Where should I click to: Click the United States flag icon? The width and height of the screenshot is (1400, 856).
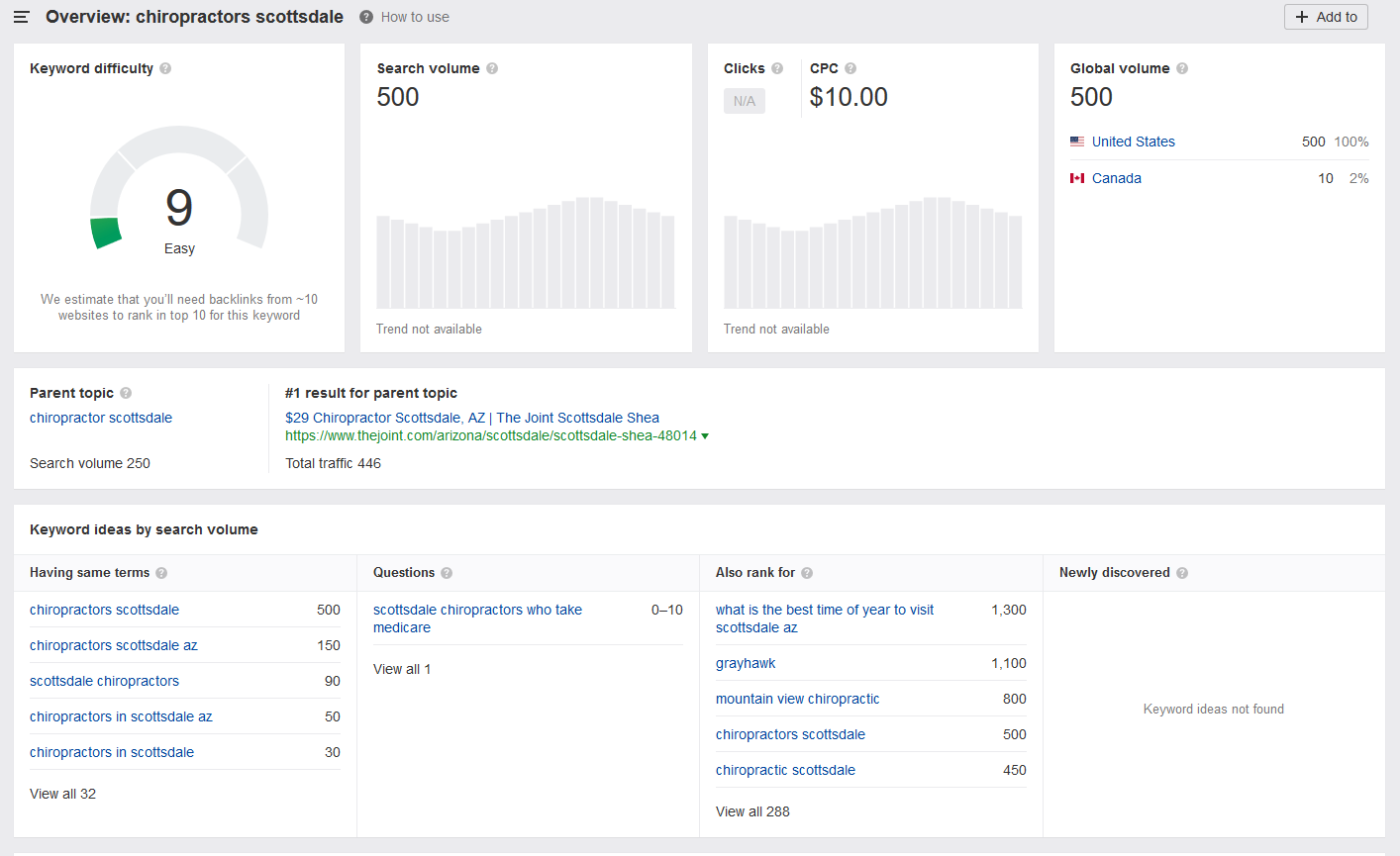click(1077, 141)
